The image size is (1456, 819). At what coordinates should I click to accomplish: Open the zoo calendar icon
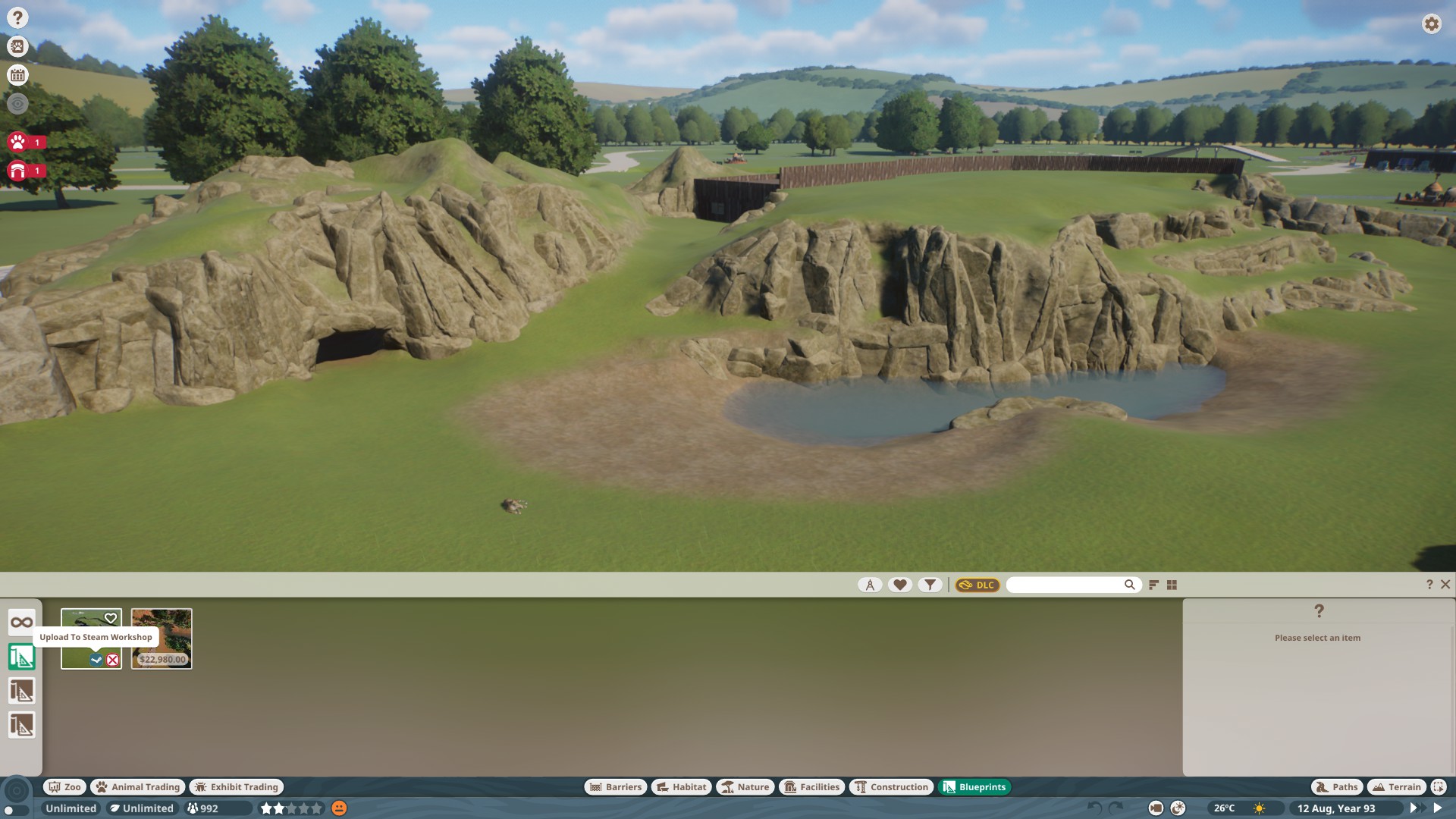click(17, 75)
